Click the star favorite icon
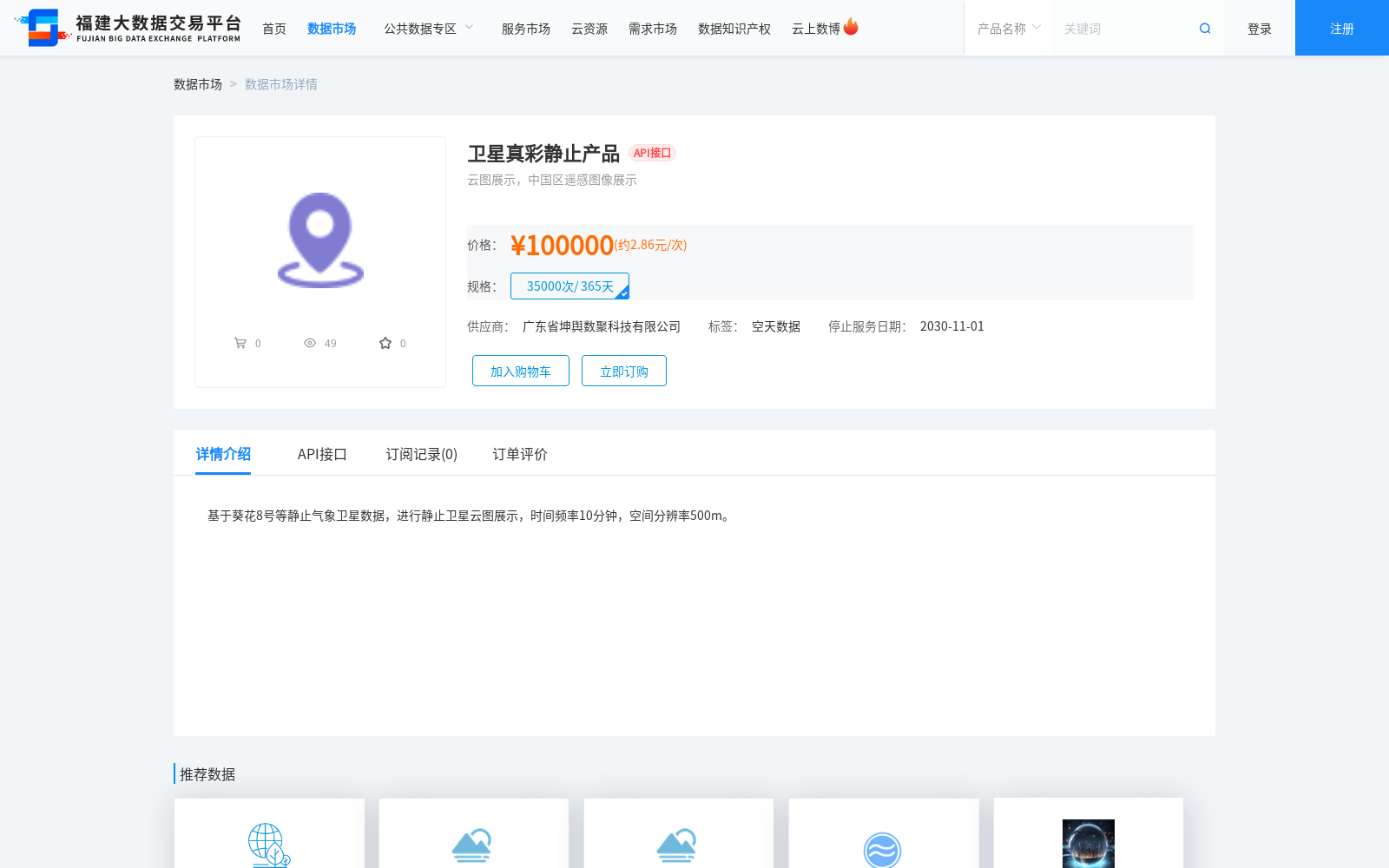 pos(385,343)
